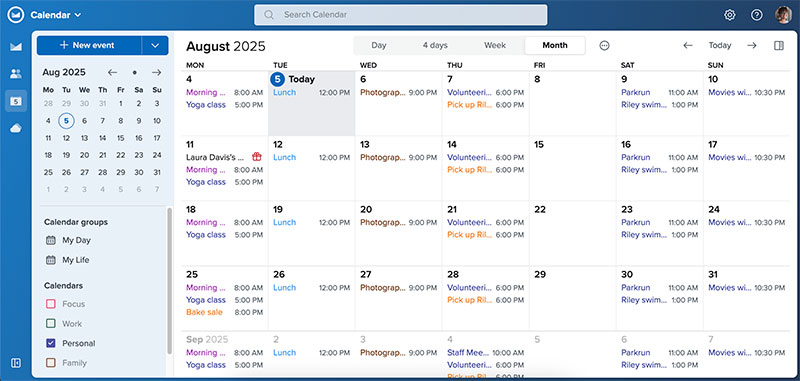This screenshot has width=800, height=381.
Task: Open Photography event on August 27
Action: (398, 288)
